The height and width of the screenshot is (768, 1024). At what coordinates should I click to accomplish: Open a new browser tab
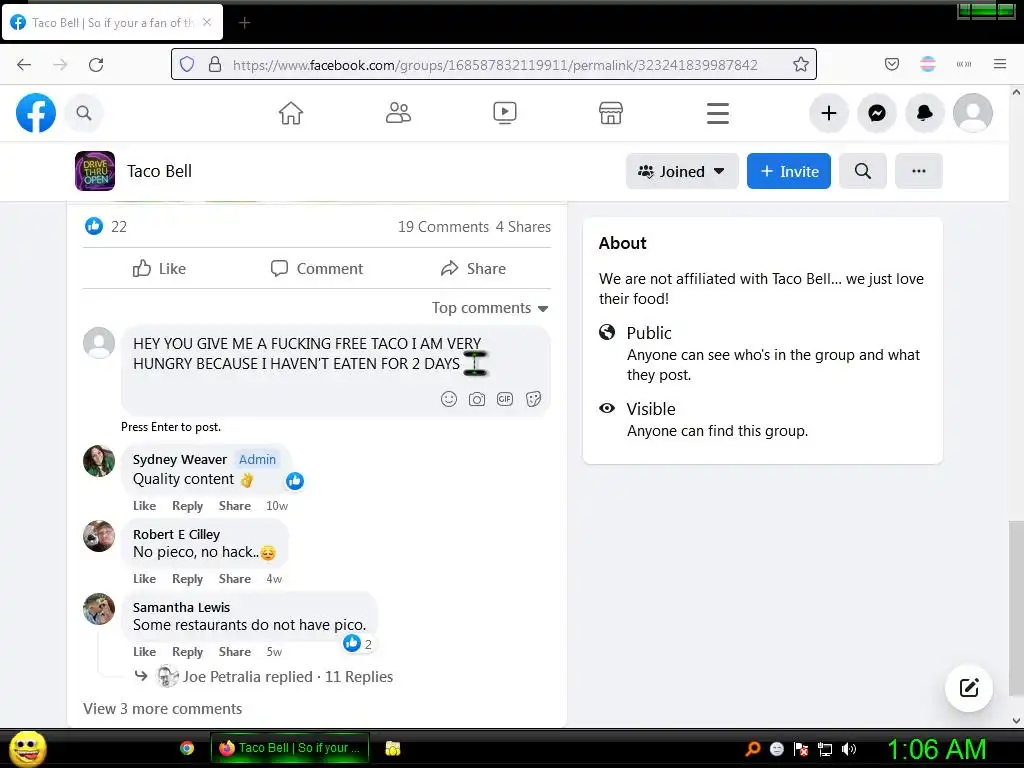point(244,23)
